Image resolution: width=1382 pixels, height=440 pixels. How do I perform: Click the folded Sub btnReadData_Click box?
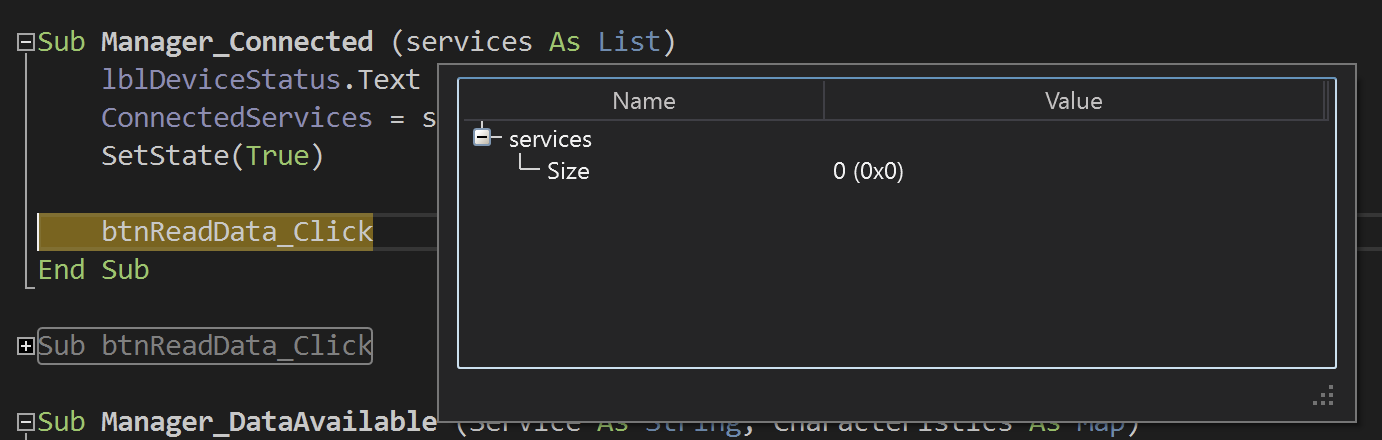[x=205, y=346]
